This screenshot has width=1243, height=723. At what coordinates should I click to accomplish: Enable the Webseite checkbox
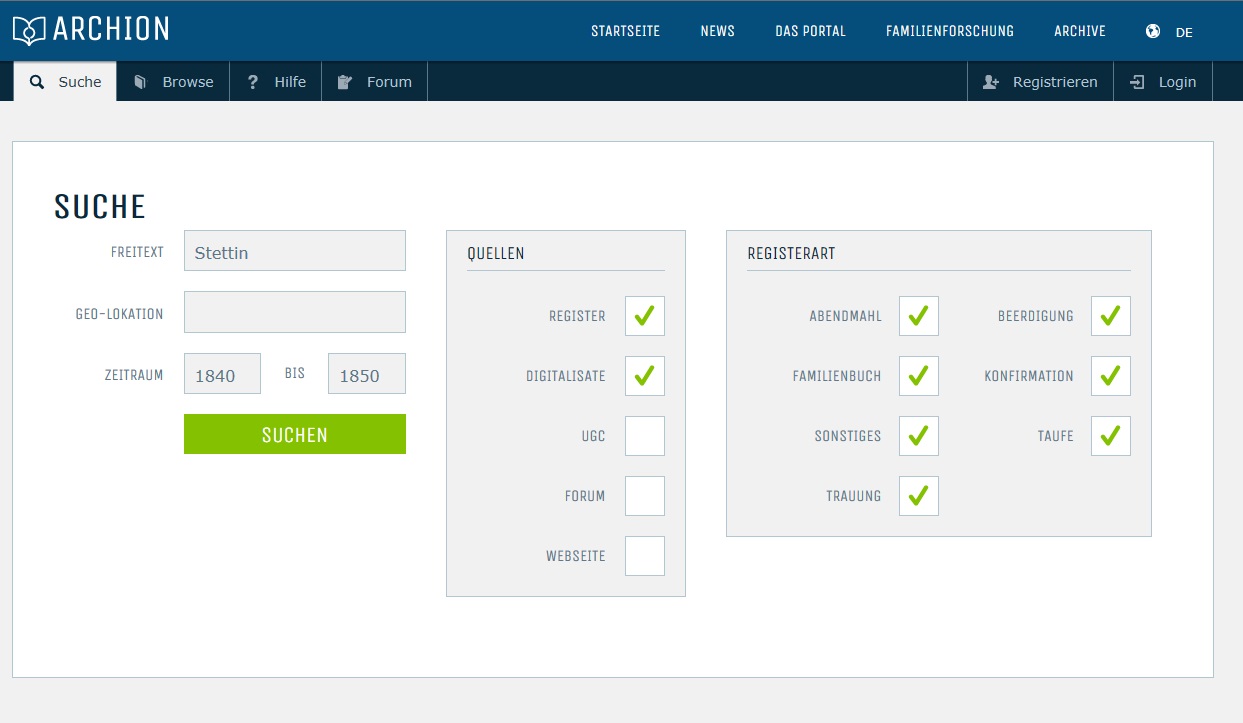[x=645, y=556]
